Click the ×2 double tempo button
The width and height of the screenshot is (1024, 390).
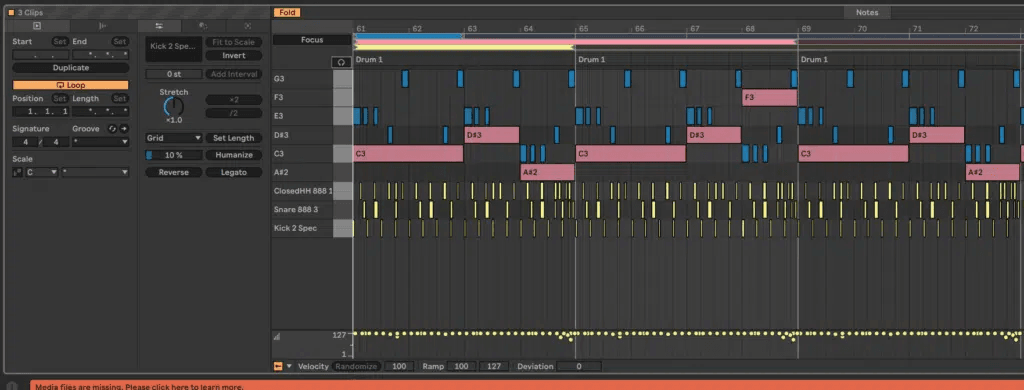coord(234,100)
